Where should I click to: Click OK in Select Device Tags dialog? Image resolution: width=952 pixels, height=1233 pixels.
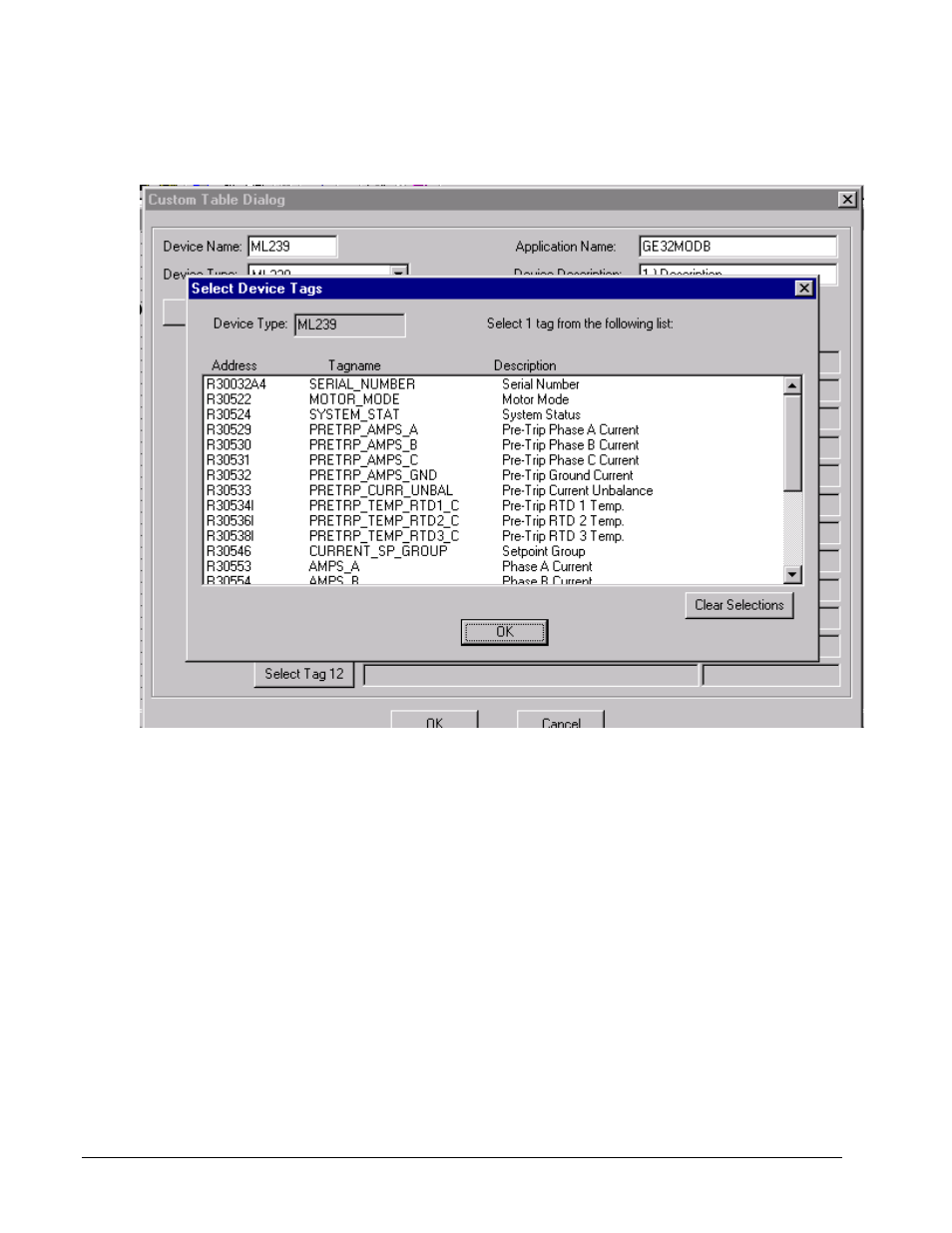504,632
